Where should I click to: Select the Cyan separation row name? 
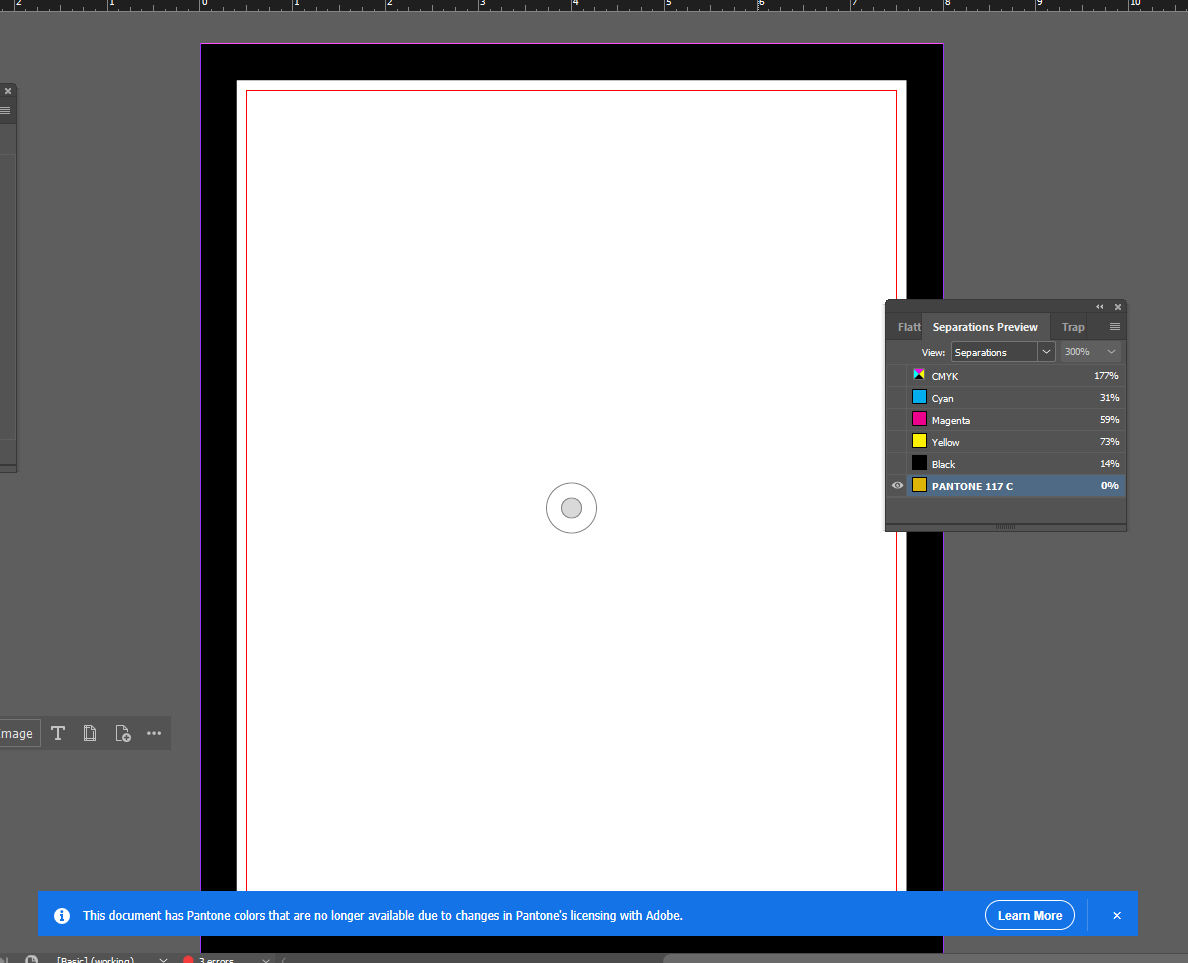point(943,399)
